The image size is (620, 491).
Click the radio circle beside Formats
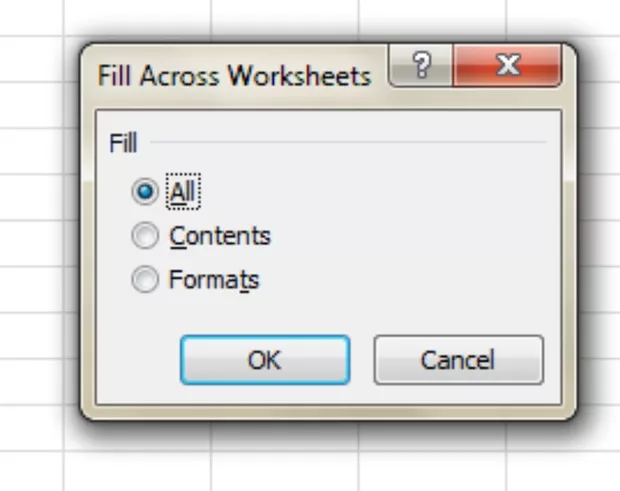pos(146,281)
